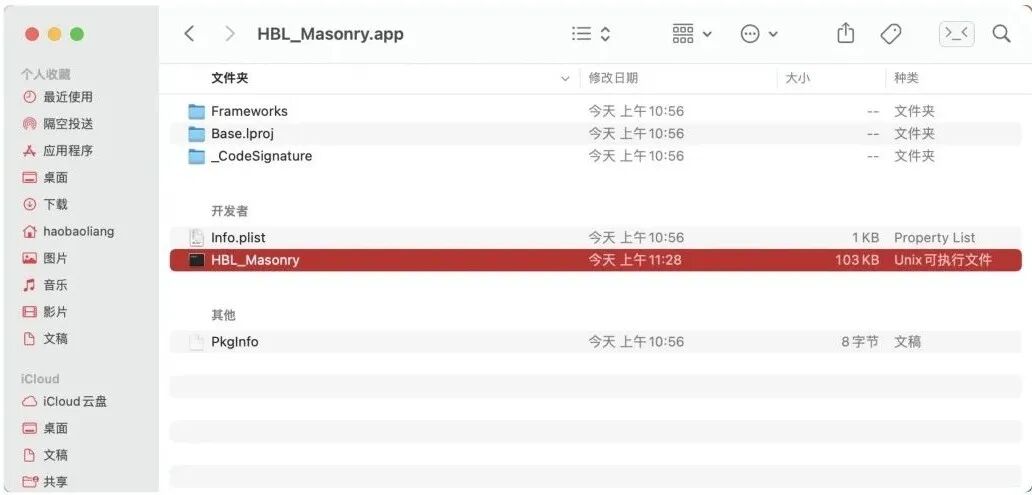
Task: Go forward with the right chevron
Action: click(x=230, y=34)
